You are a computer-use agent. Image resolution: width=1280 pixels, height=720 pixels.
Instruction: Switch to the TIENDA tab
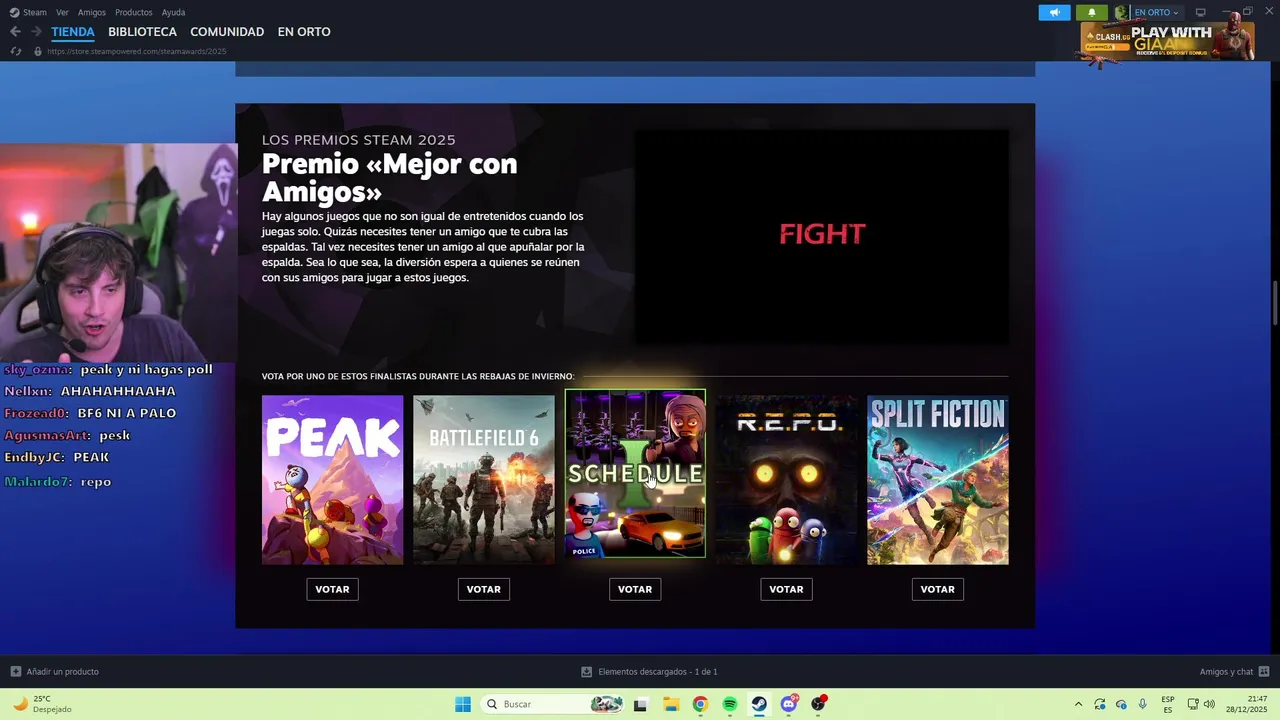73,32
